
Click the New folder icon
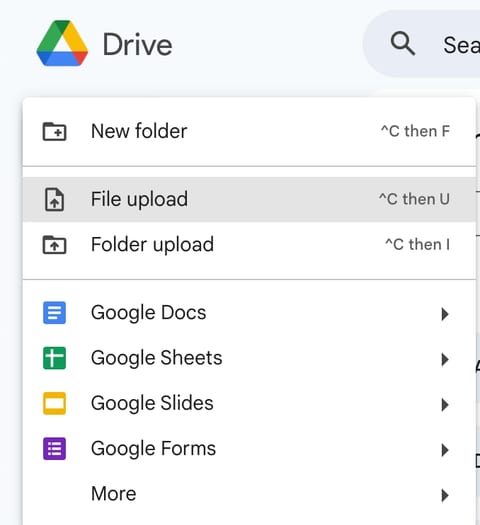55,131
